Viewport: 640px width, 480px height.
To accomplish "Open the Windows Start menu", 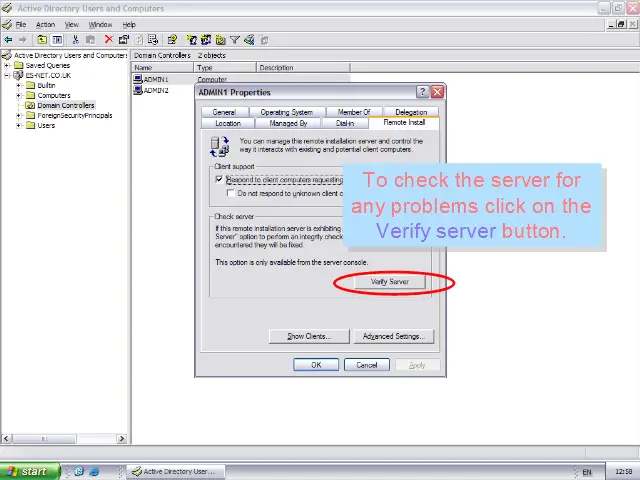I will tap(29, 471).
